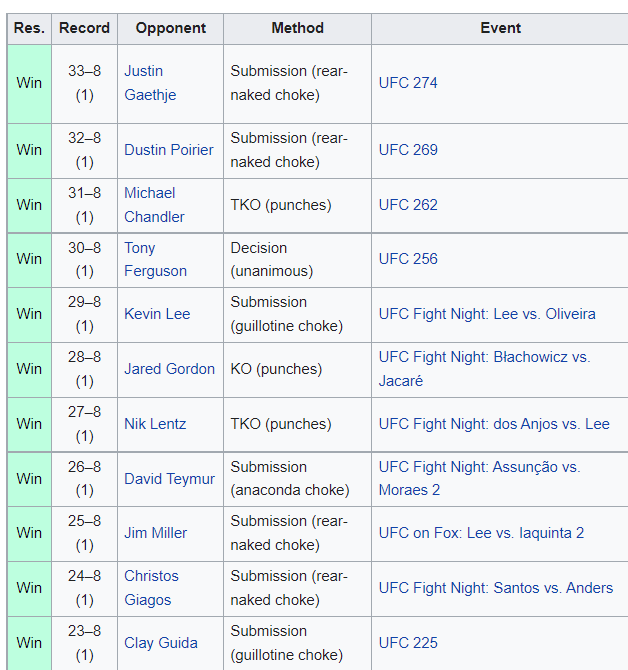628x670 pixels.
Task: Click the Method column header
Action: point(297,29)
